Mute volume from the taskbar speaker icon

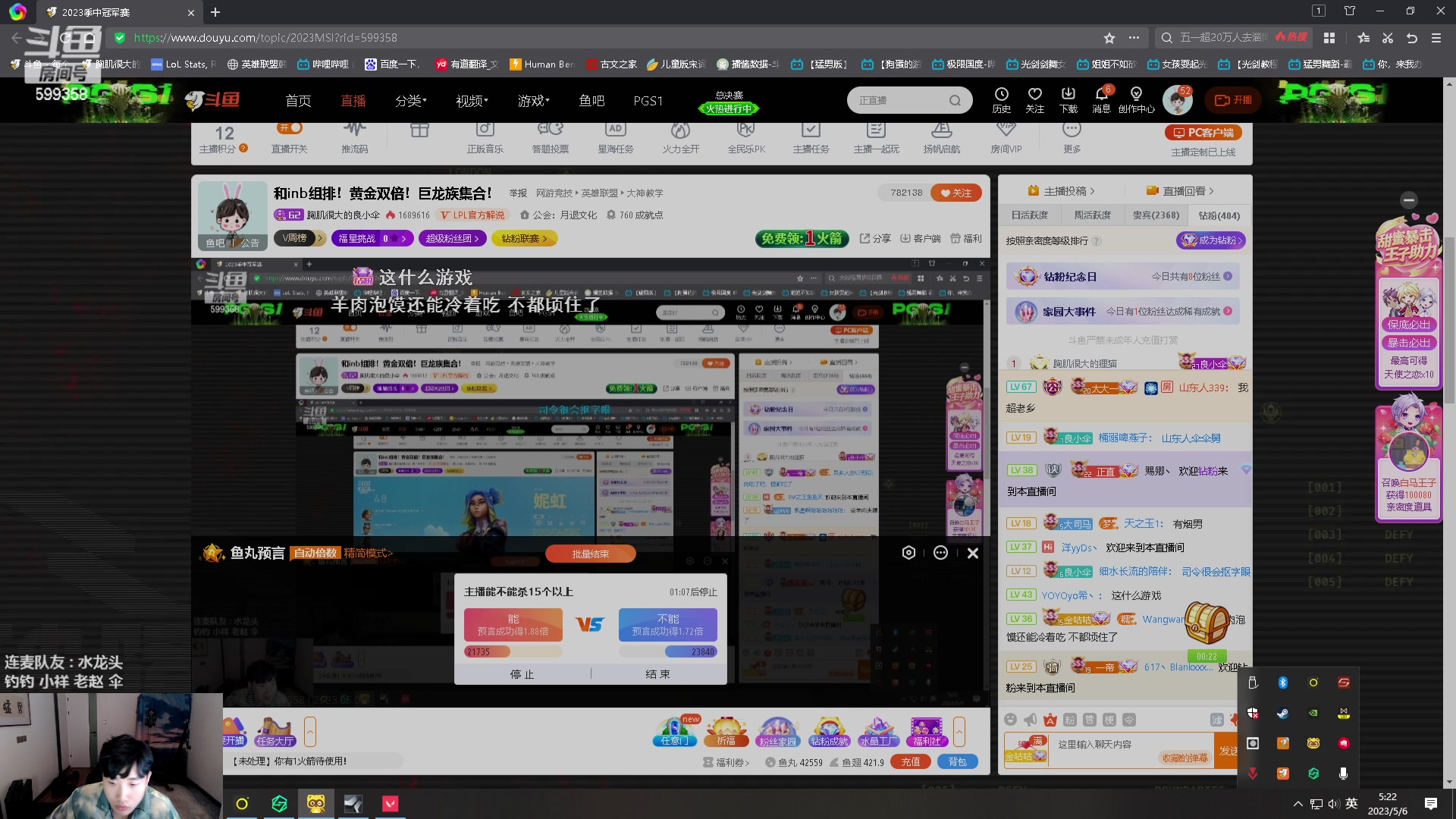click(1333, 804)
